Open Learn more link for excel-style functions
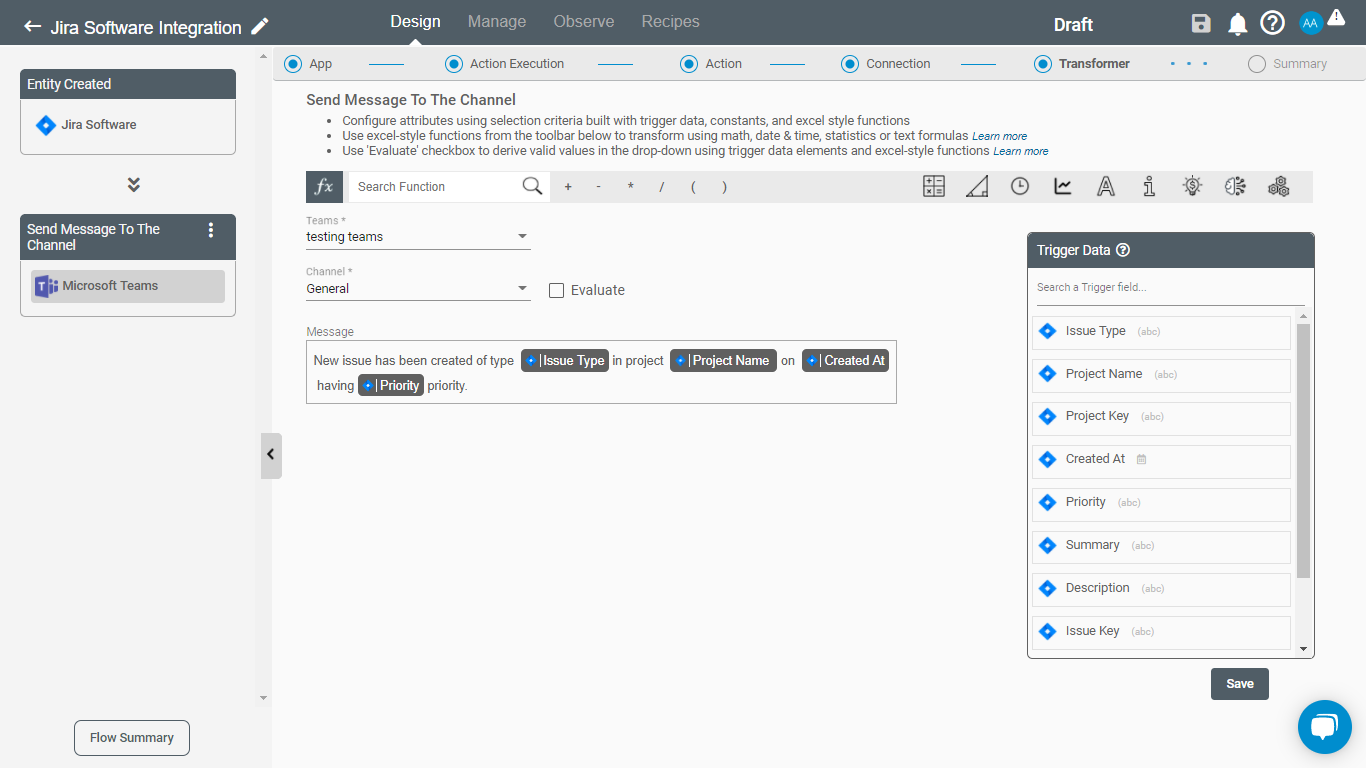Screen dimensions: 1366x768 [999, 136]
